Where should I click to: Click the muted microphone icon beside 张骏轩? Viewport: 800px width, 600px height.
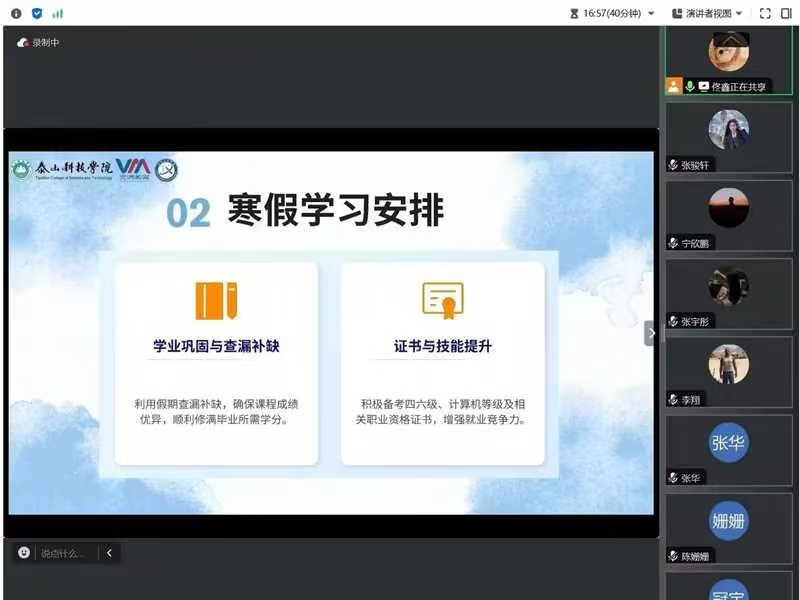tap(674, 165)
